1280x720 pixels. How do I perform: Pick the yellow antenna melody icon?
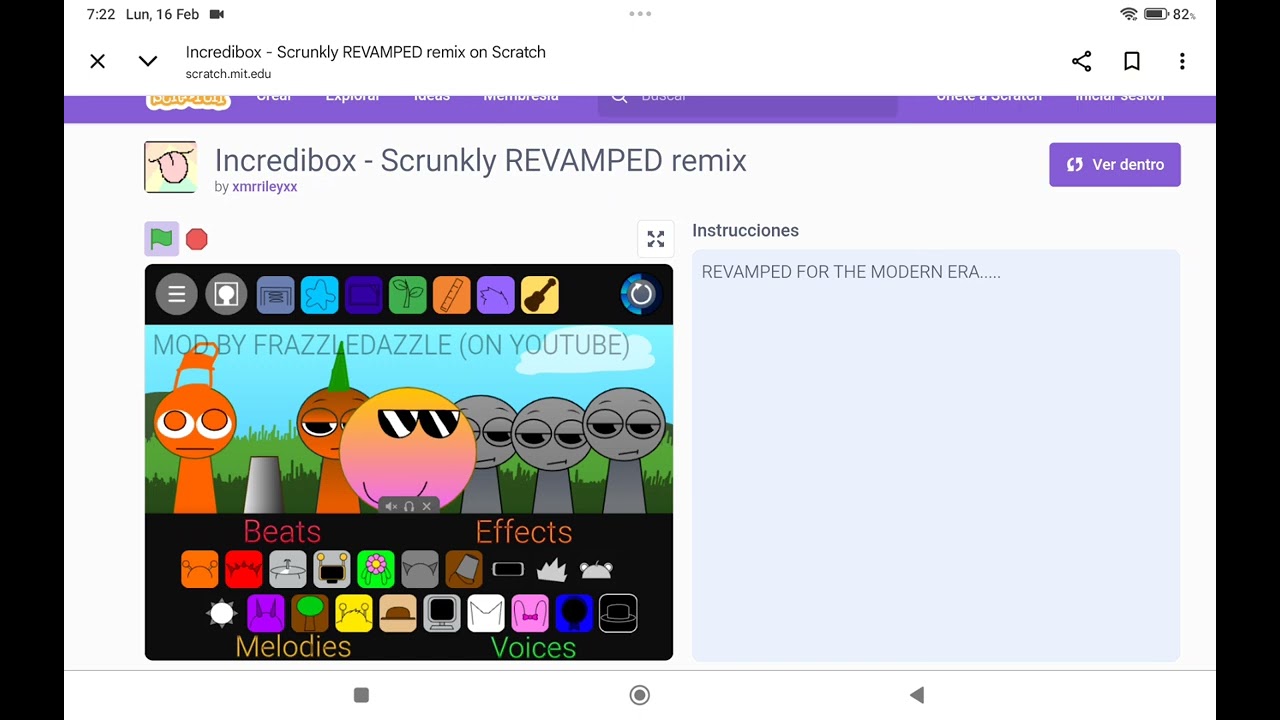[x=354, y=613]
